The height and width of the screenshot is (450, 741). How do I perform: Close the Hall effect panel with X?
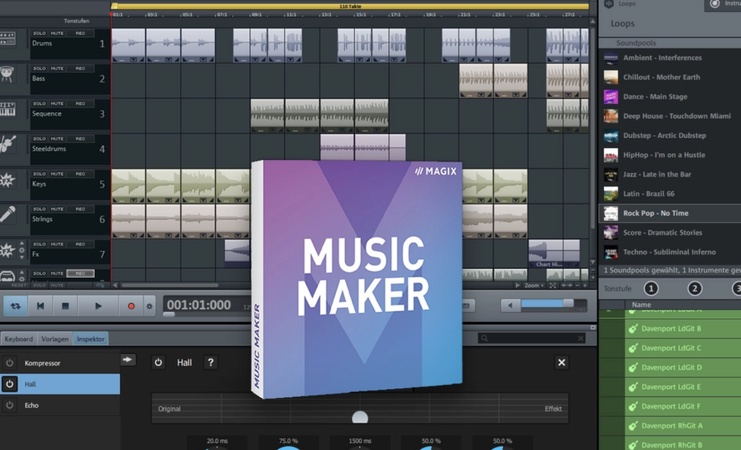pos(561,363)
